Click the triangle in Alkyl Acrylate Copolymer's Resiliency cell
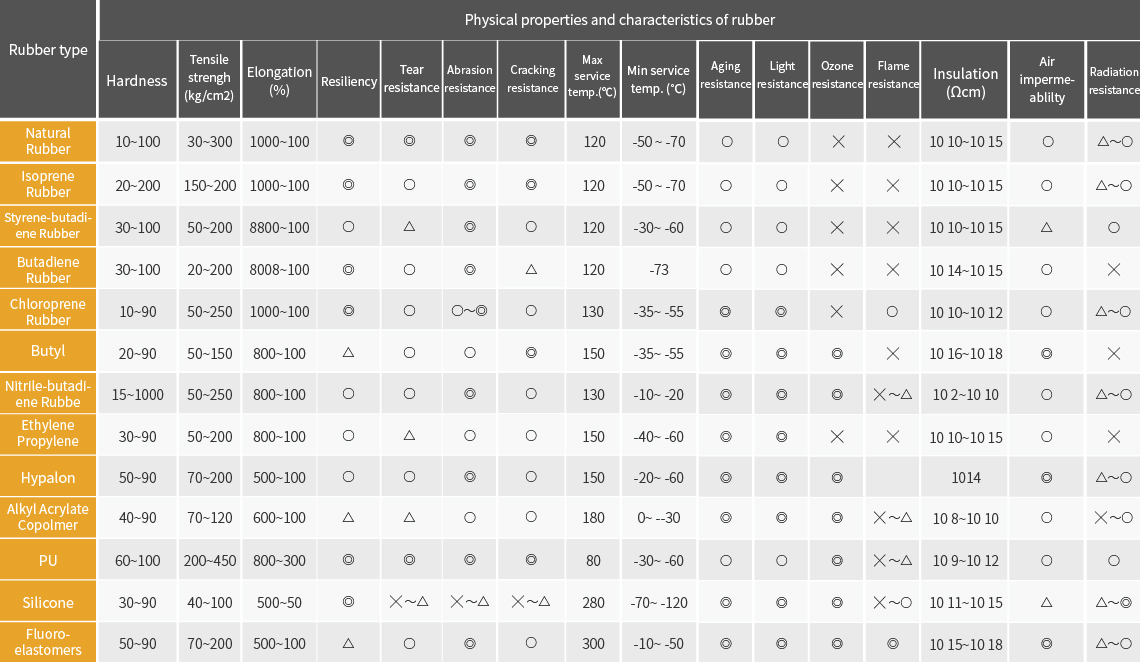1140x662 pixels. [348, 517]
